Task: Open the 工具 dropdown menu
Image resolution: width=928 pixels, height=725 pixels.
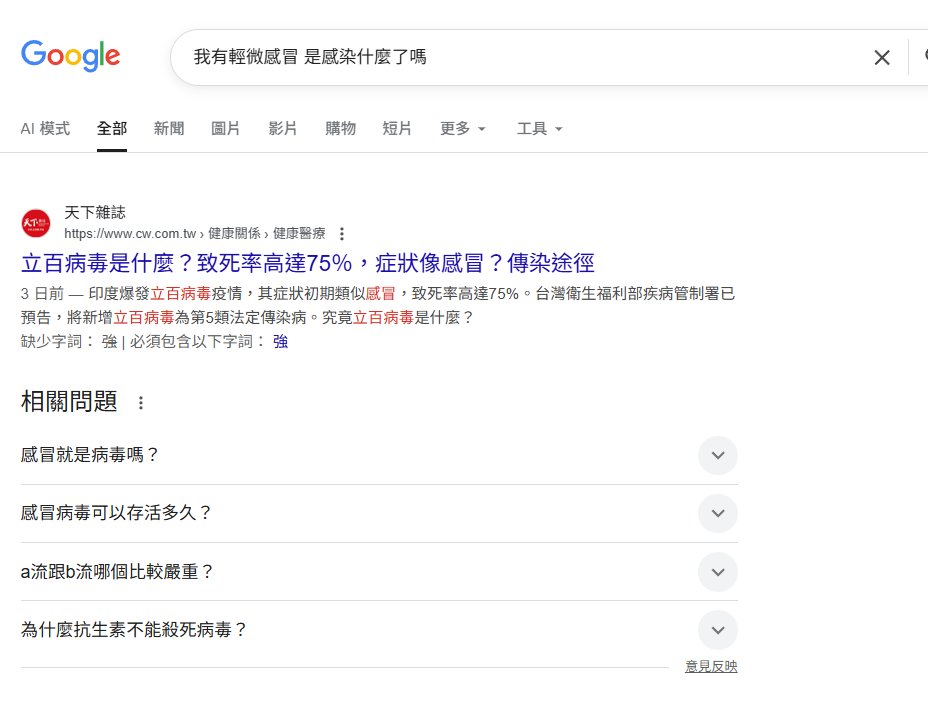Action: tap(539, 128)
